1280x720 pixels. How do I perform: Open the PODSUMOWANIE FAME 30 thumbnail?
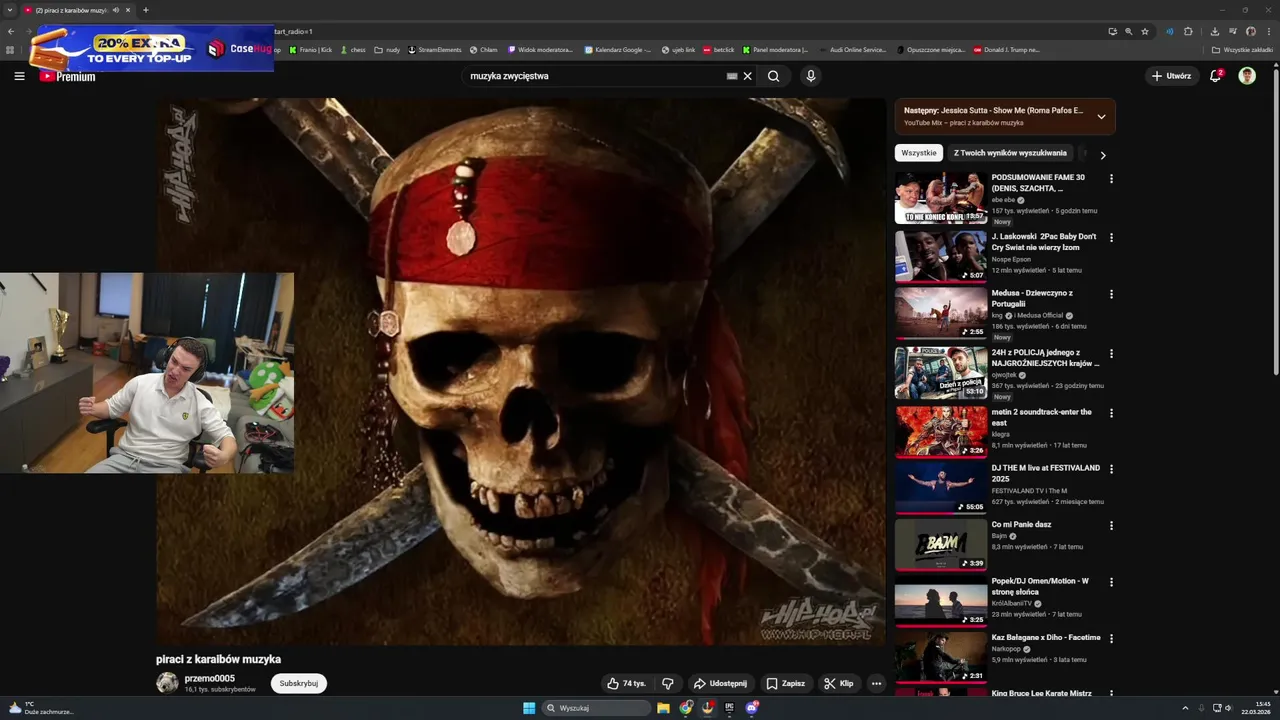click(x=940, y=198)
